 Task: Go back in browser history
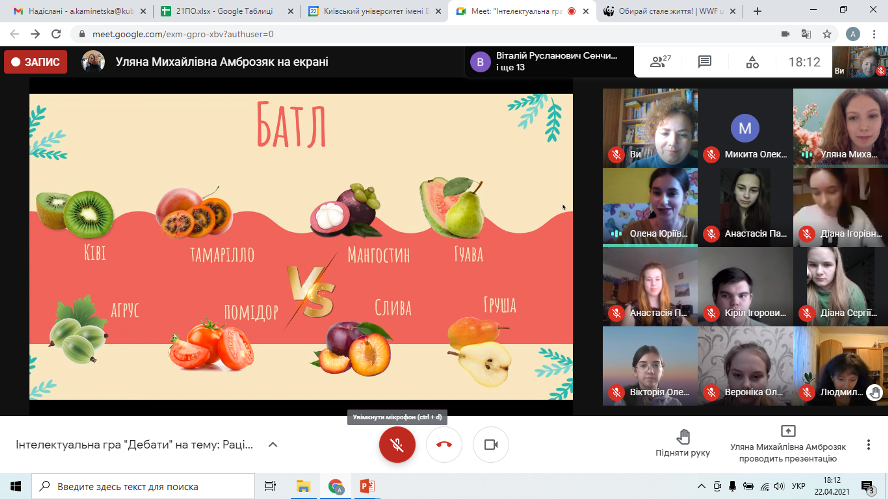(x=15, y=34)
